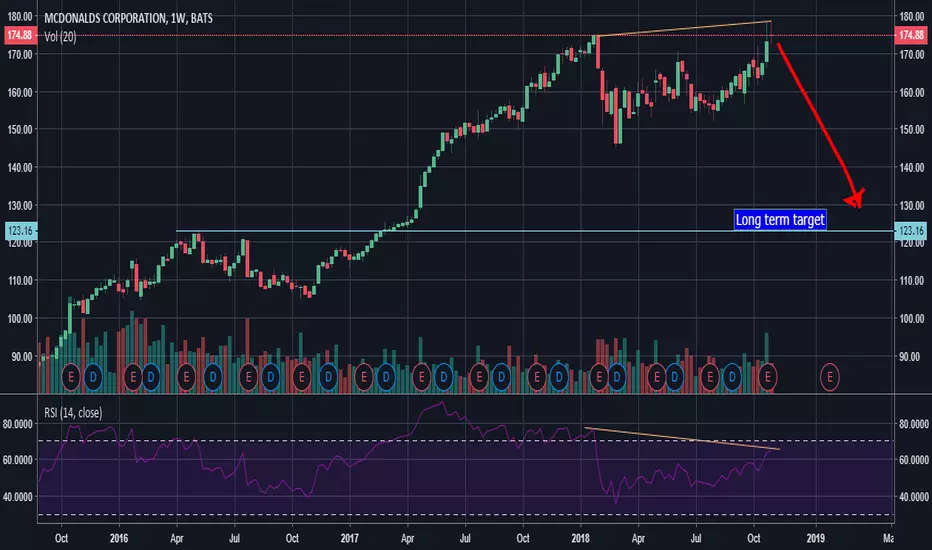Click the Apr 2017 earnings E marker

(x=421, y=377)
